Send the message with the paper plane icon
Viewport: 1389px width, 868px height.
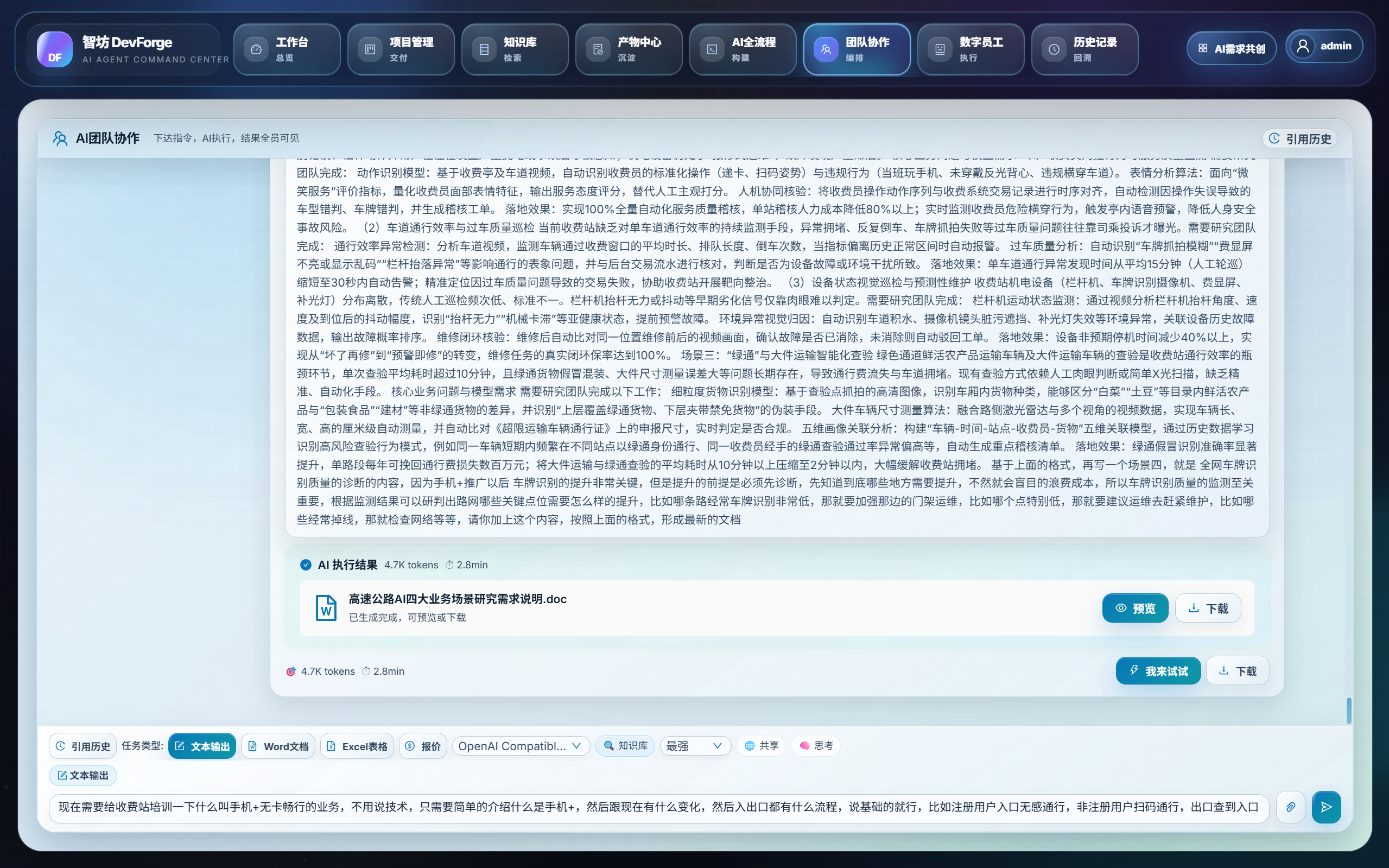point(1327,807)
